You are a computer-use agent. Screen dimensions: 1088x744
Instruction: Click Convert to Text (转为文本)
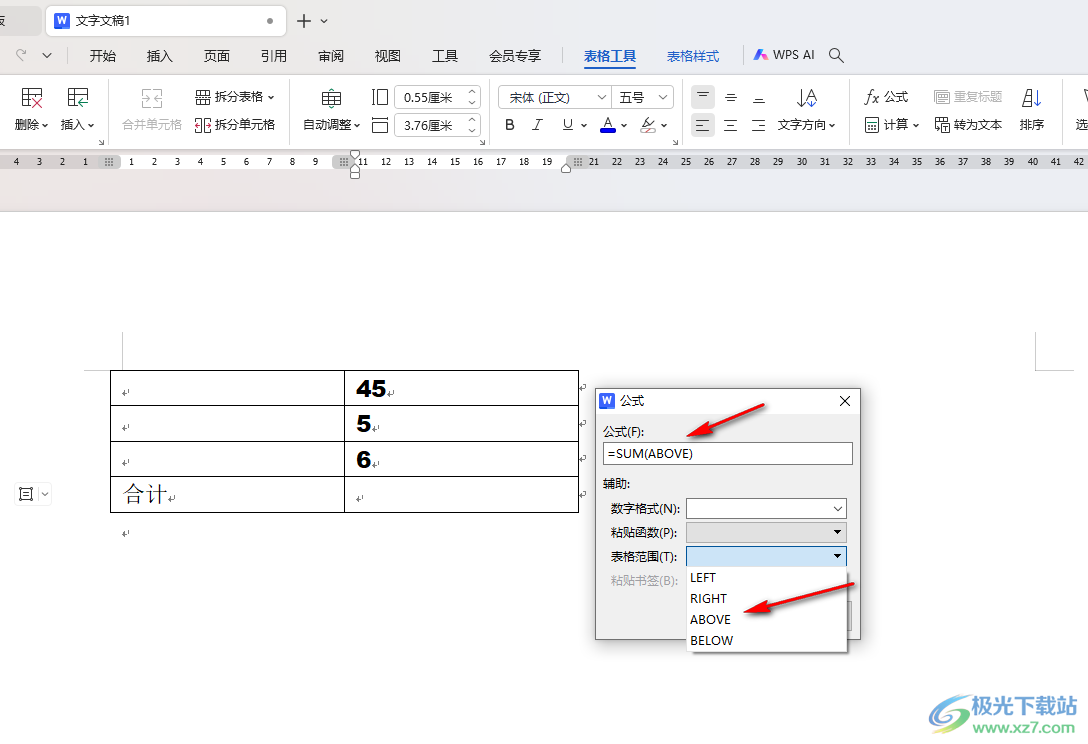click(968, 125)
